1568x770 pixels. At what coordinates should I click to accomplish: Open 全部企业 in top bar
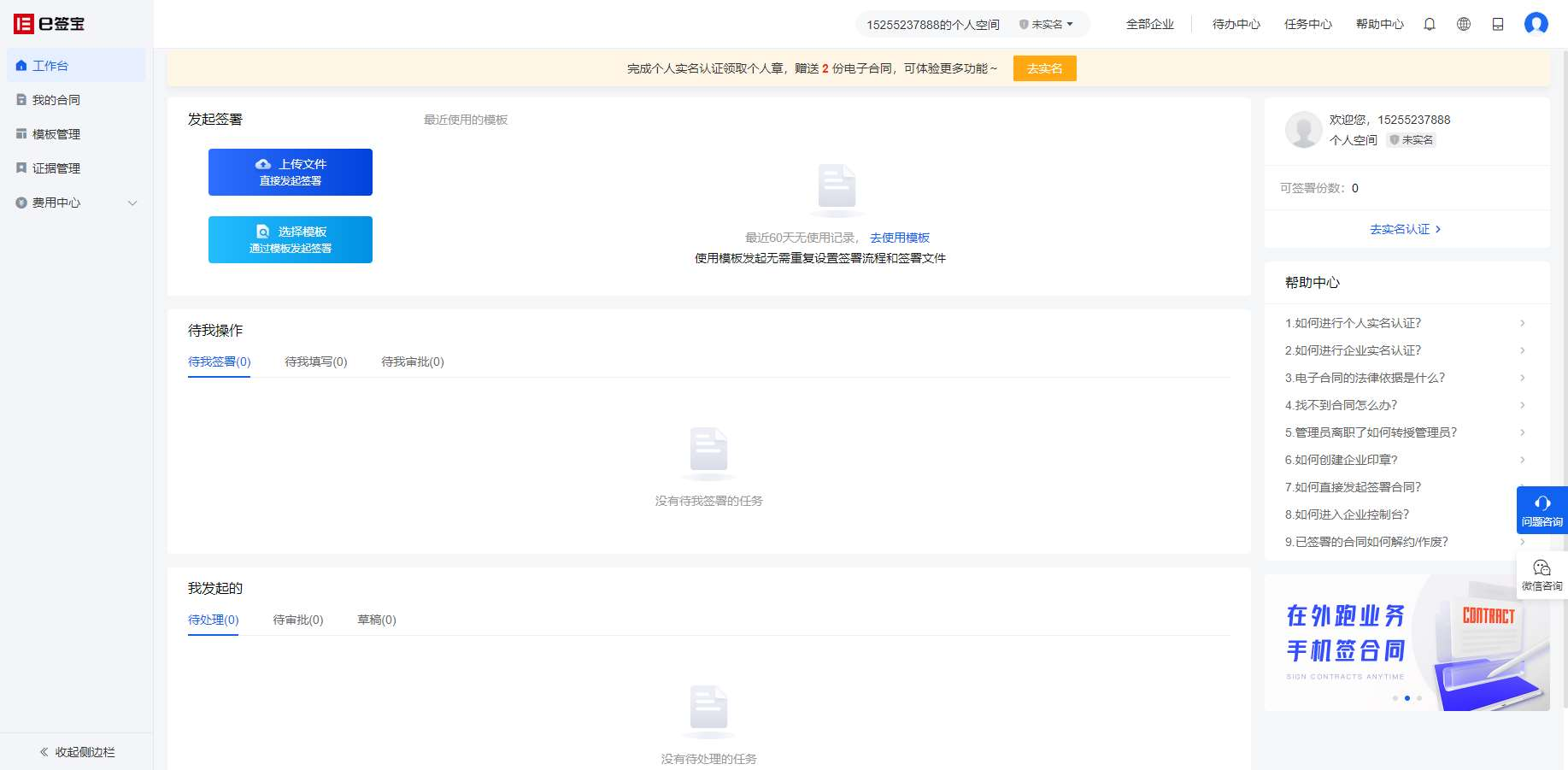click(x=1150, y=24)
